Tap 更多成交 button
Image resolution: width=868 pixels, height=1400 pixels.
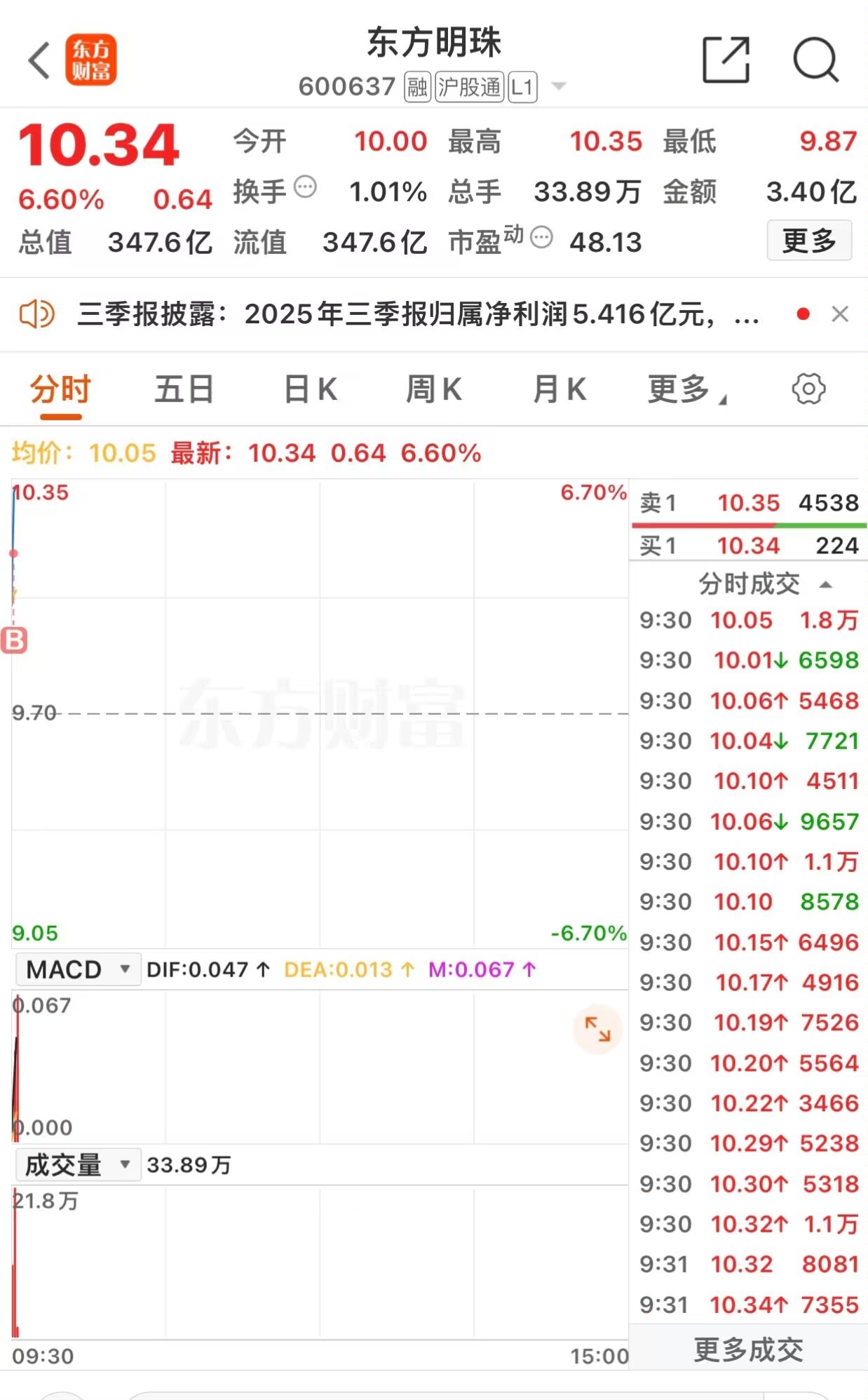[x=749, y=1349]
